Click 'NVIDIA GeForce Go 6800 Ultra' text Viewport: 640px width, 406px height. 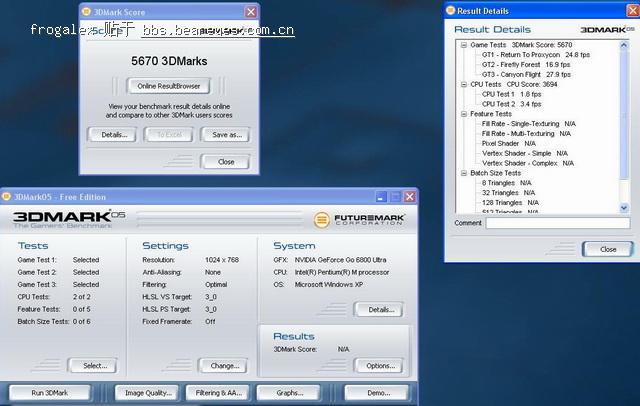[340, 260]
